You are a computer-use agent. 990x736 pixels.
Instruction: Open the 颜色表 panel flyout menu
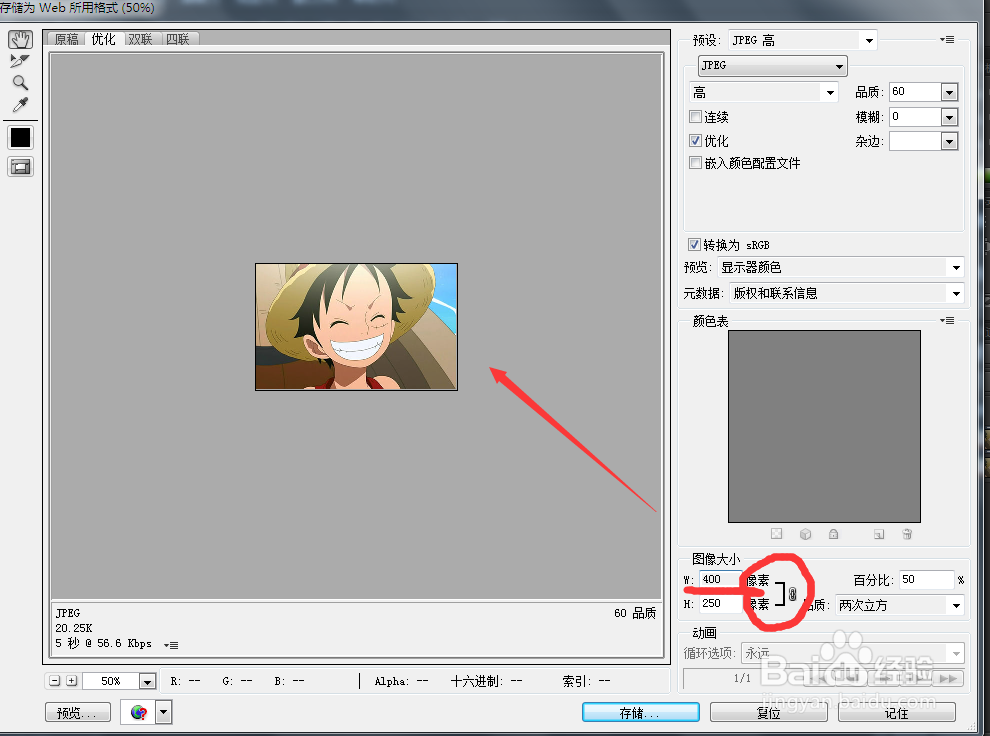pyautogui.click(x=946, y=321)
